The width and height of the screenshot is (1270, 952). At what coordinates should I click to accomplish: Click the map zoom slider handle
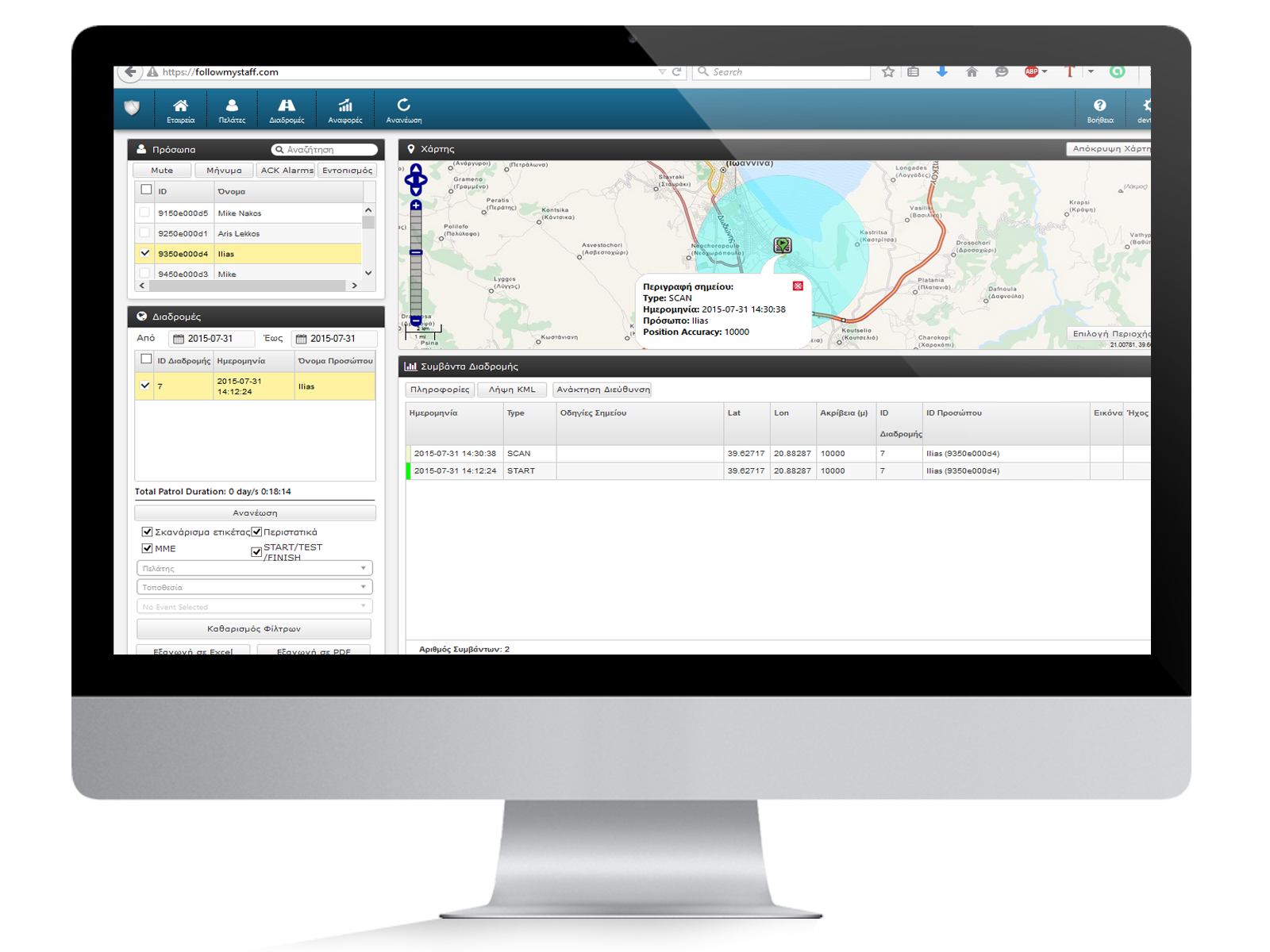click(x=416, y=252)
